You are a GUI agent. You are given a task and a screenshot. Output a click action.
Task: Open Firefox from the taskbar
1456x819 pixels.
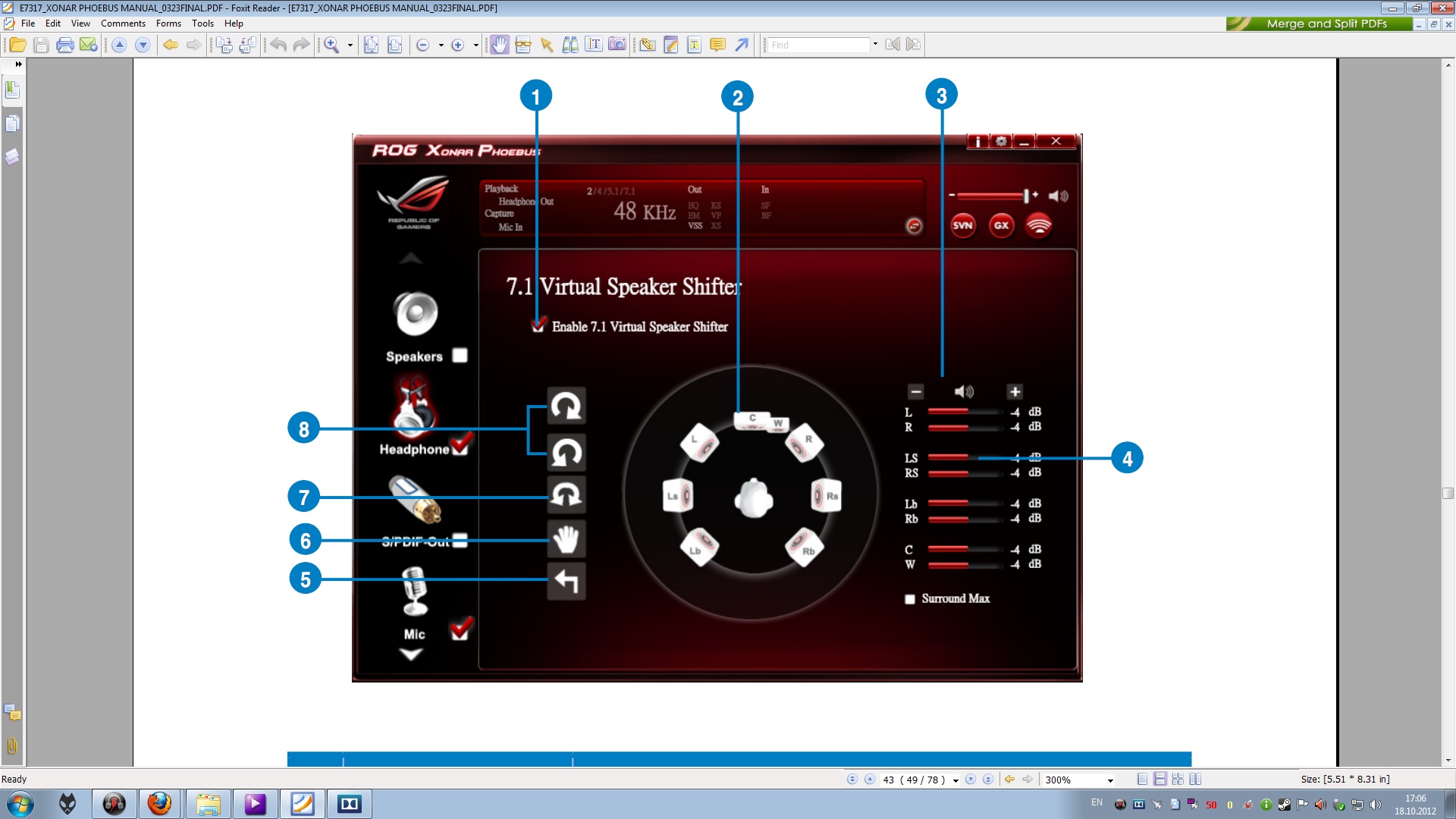point(159,804)
